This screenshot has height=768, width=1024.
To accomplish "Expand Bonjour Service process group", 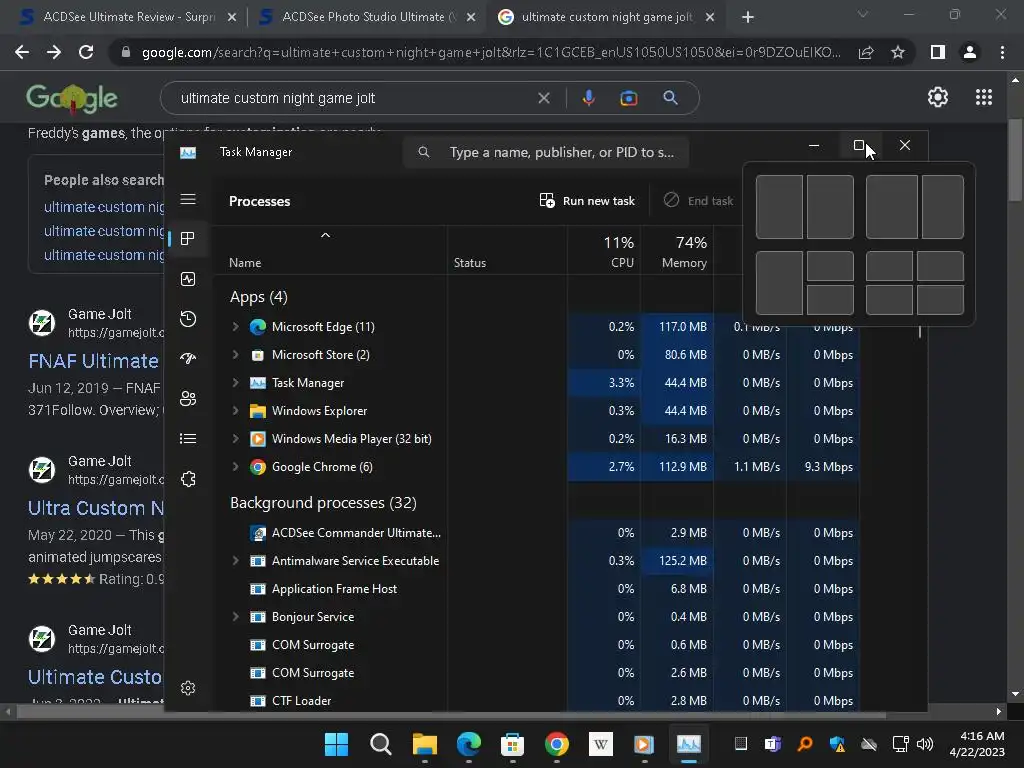I will click(236, 616).
